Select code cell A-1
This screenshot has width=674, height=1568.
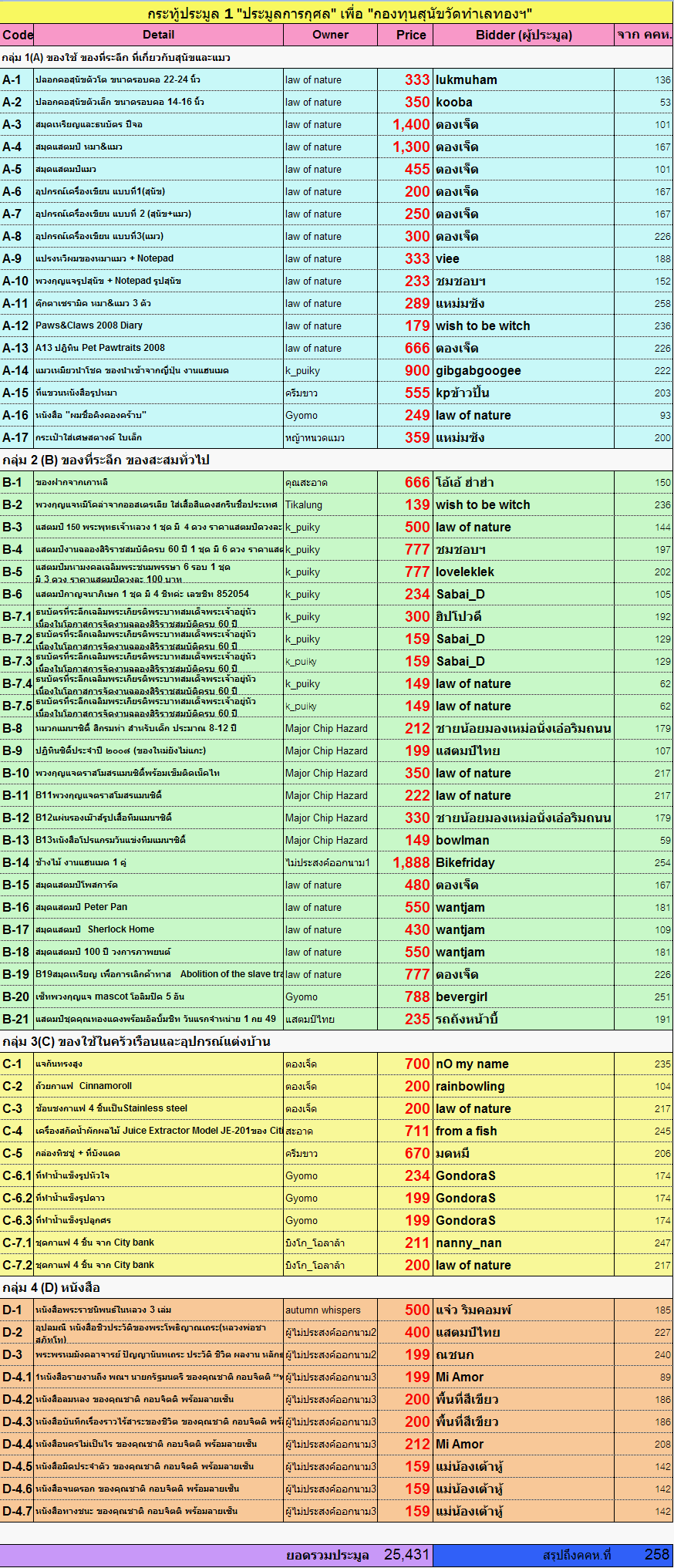17,80
